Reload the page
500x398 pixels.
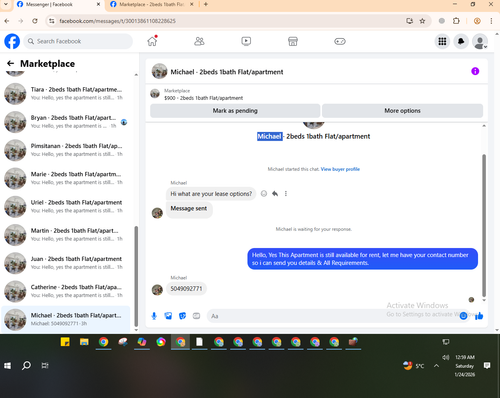[35, 21]
